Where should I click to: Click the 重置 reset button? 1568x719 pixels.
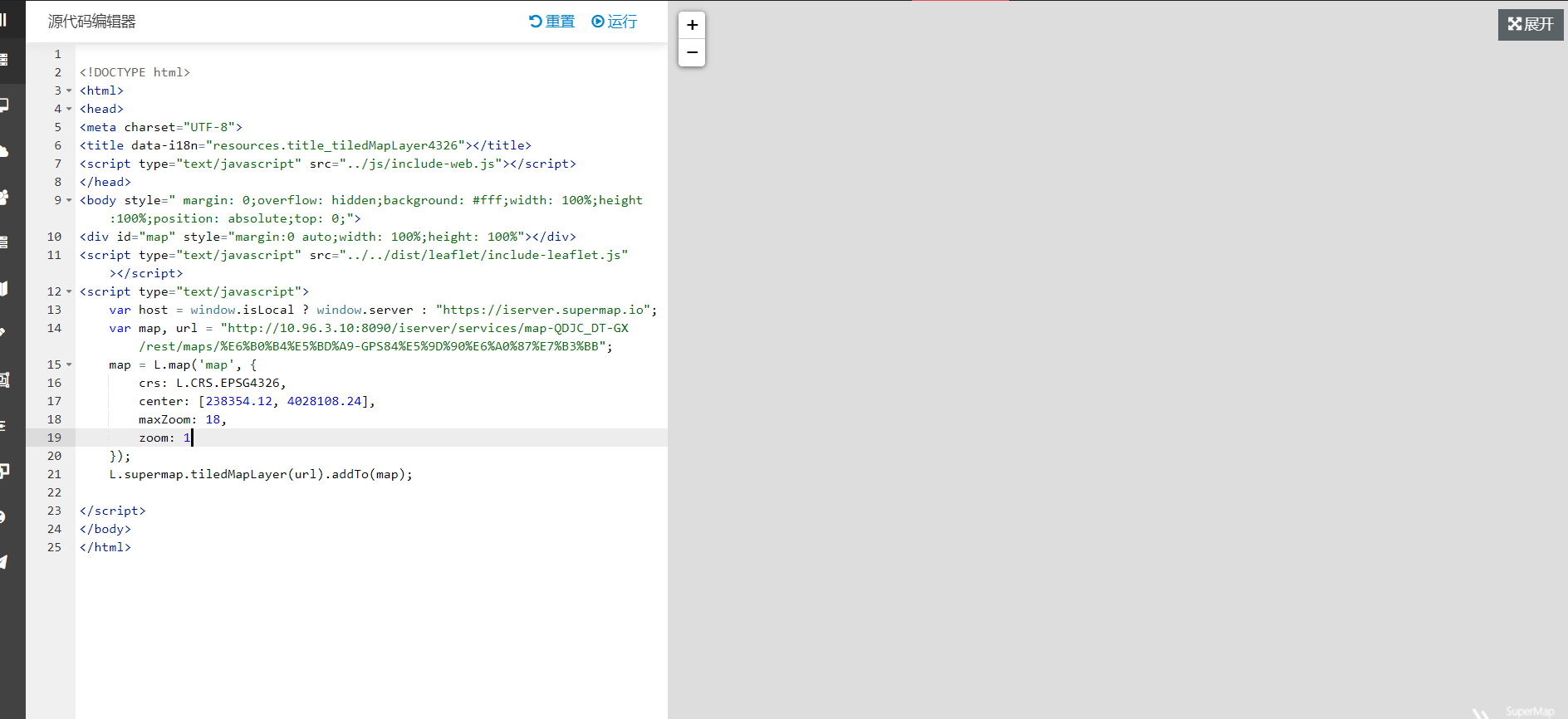(x=552, y=22)
